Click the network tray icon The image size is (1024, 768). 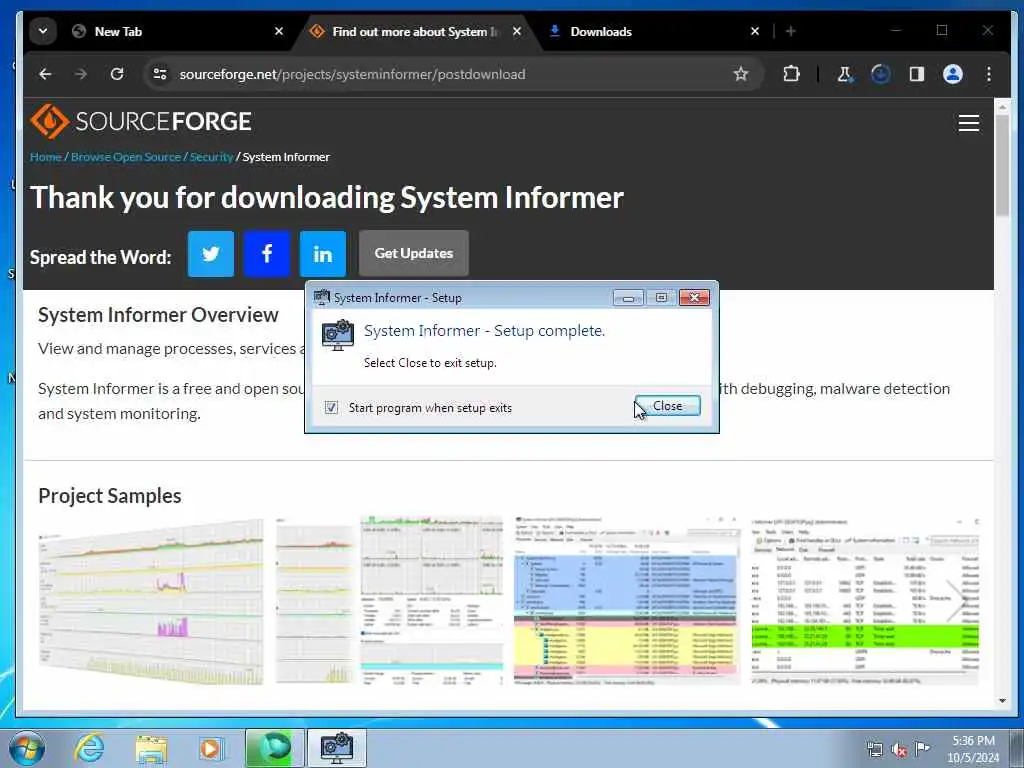tap(874, 750)
